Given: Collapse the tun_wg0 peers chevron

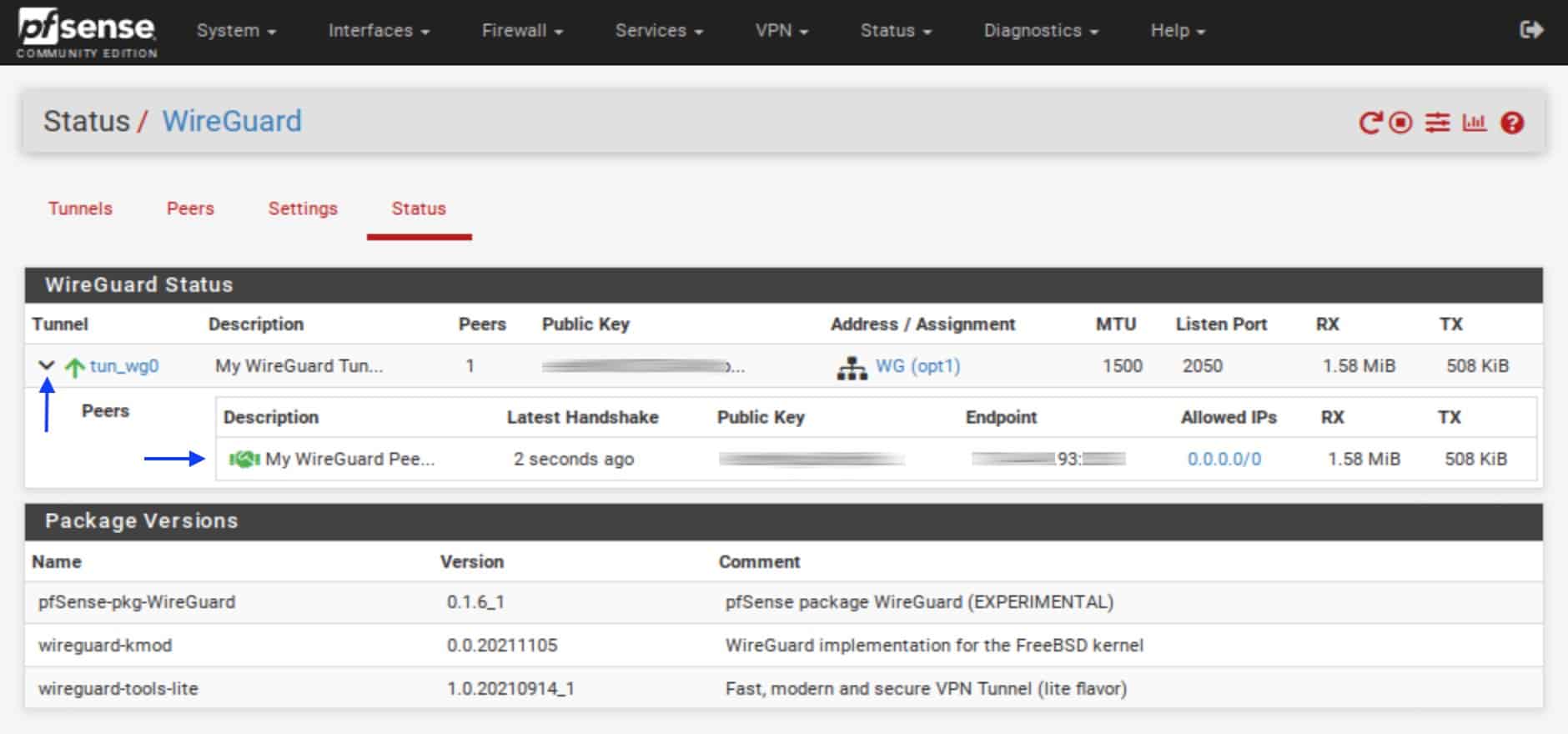Looking at the screenshot, I should [x=47, y=365].
